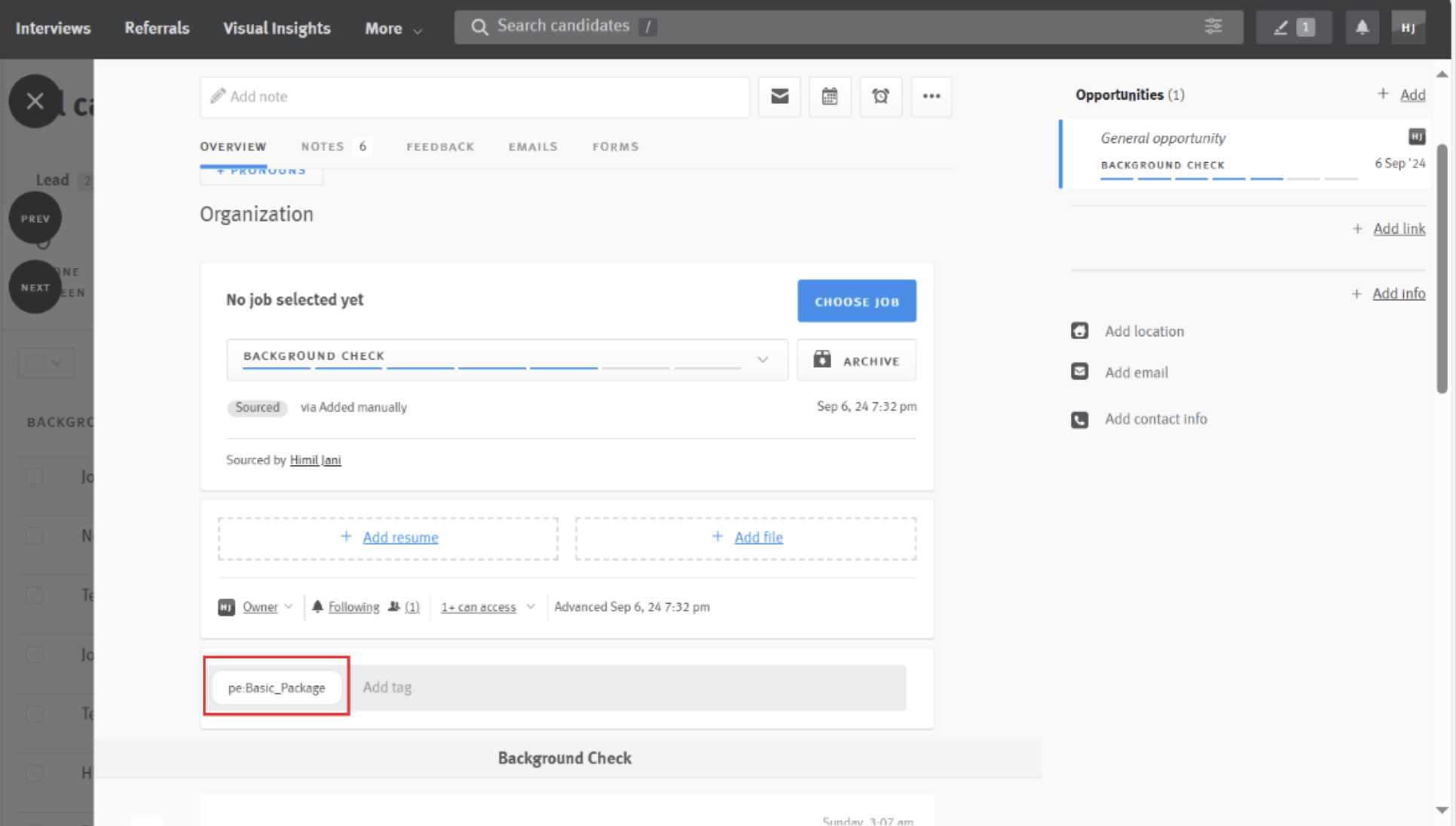Close the candidate profile panel with X
Image resolution: width=1456 pixels, height=826 pixels.
(35, 101)
